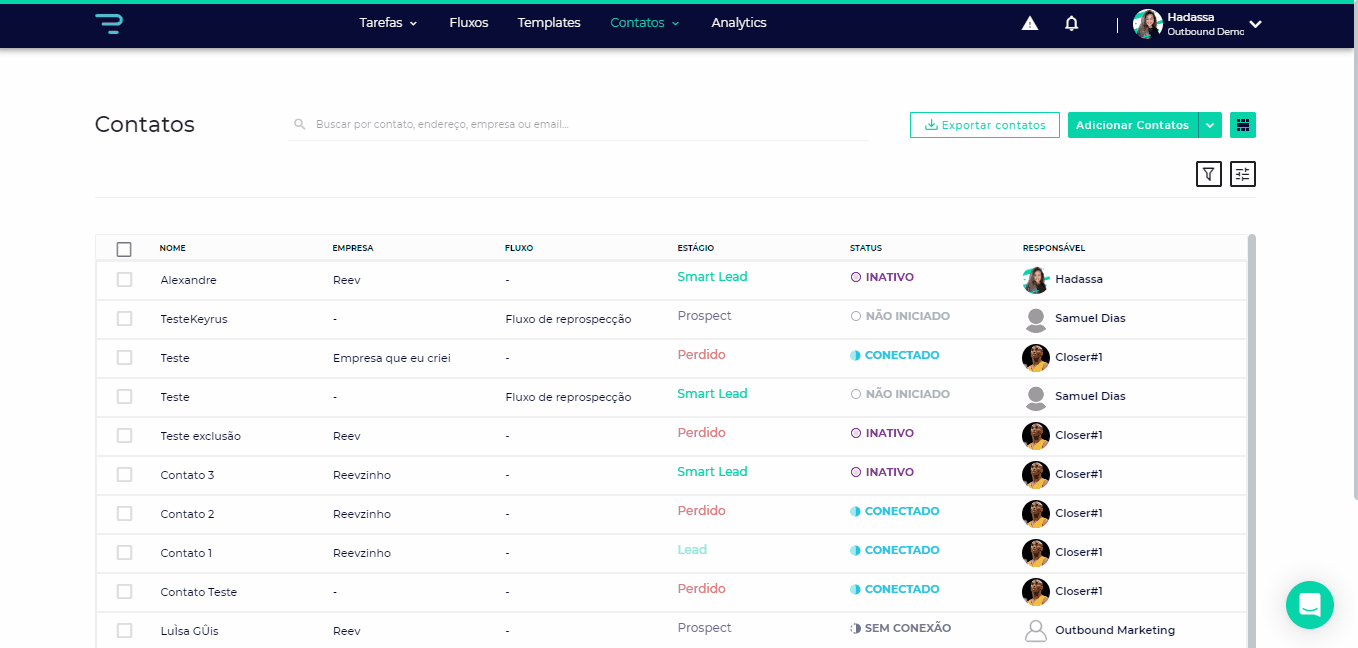The image size is (1358, 648).
Task: Click Hadassa's profile avatar in the header
Action: pyautogui.click(x=1147, y=24)
